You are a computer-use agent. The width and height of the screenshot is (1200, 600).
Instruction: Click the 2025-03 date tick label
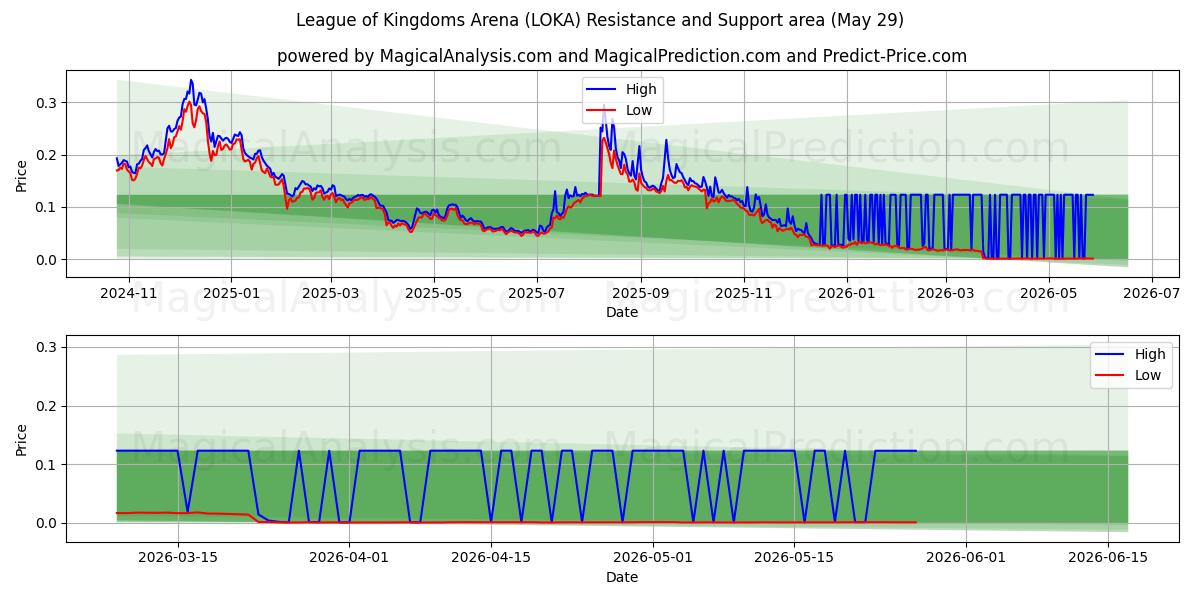330,294
